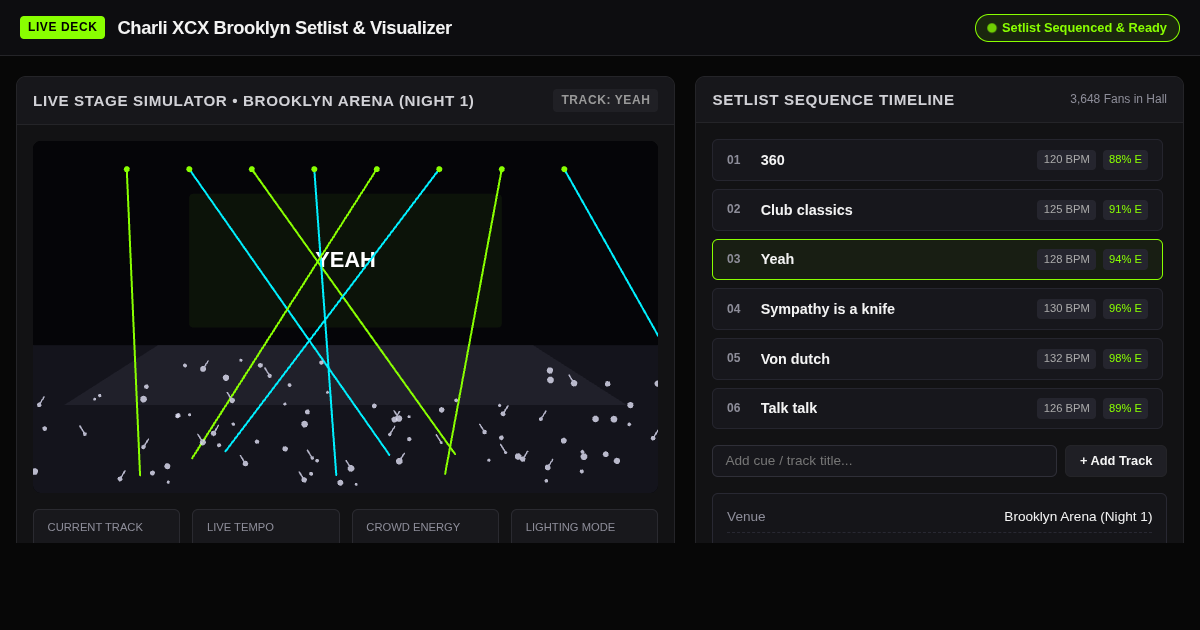1200x630 pixels.
Task: Click track number 03 in setlist
Action: coord(734,259)
